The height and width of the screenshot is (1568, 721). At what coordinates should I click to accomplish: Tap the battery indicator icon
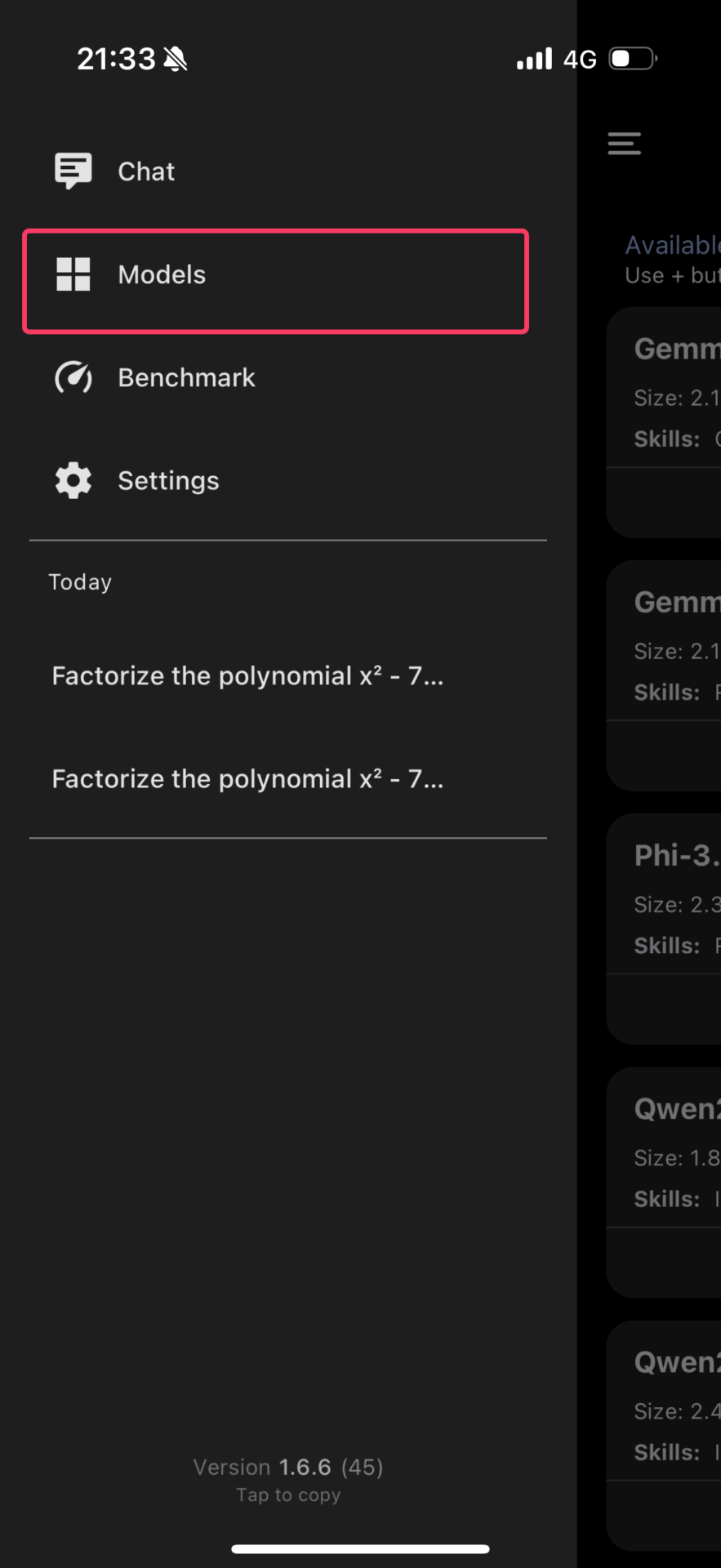coord(633,59)
